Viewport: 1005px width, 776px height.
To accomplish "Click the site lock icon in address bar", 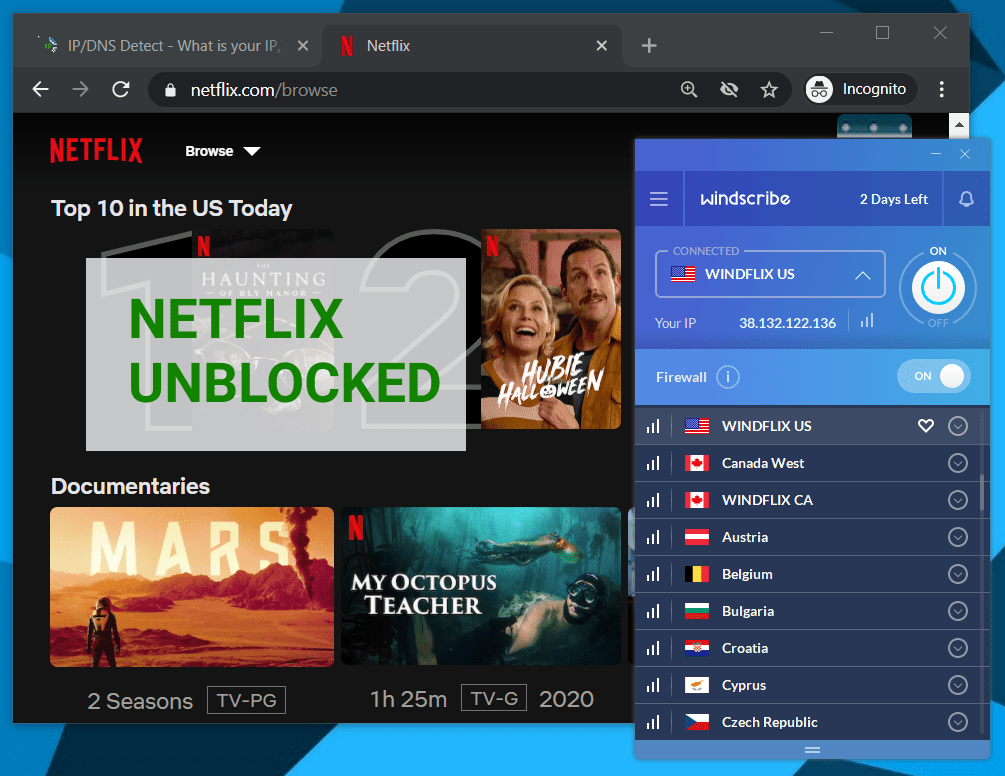I will (x=170, y=90).
